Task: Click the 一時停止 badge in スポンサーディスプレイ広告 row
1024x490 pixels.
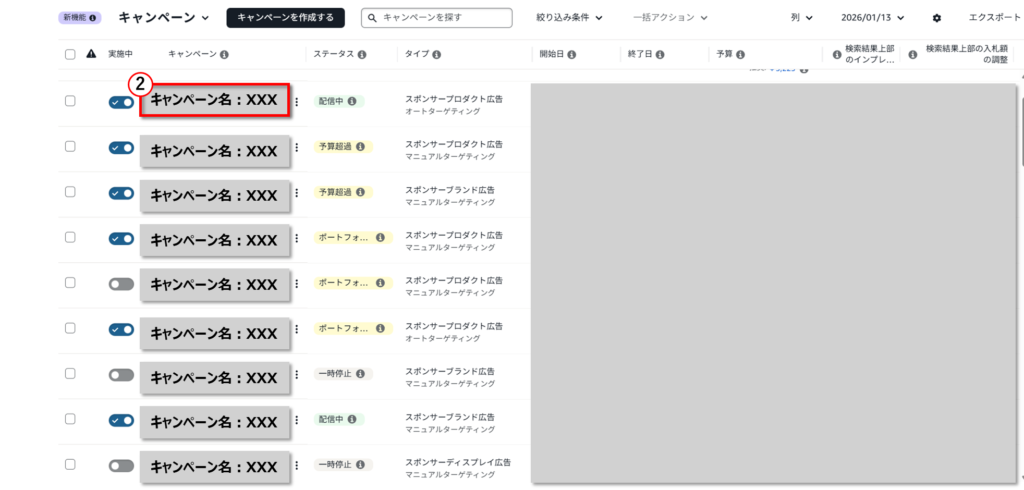Action: 343,465
